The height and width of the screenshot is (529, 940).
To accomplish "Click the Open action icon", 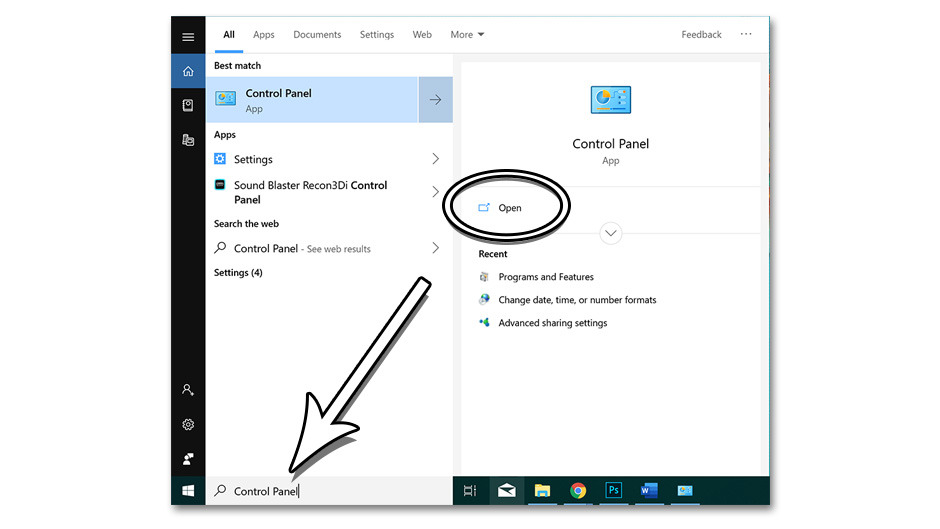I will [x=484, y=208].
